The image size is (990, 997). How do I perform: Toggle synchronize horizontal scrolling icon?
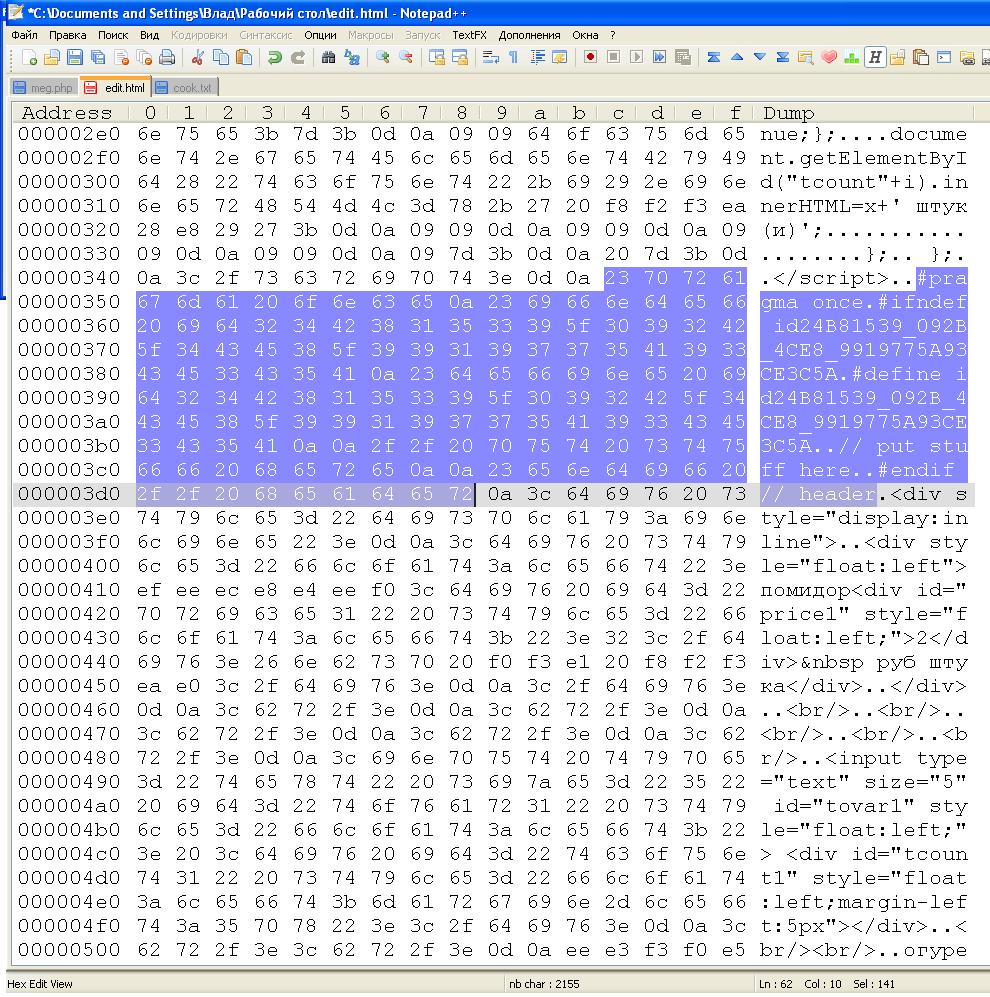(459, 58)
